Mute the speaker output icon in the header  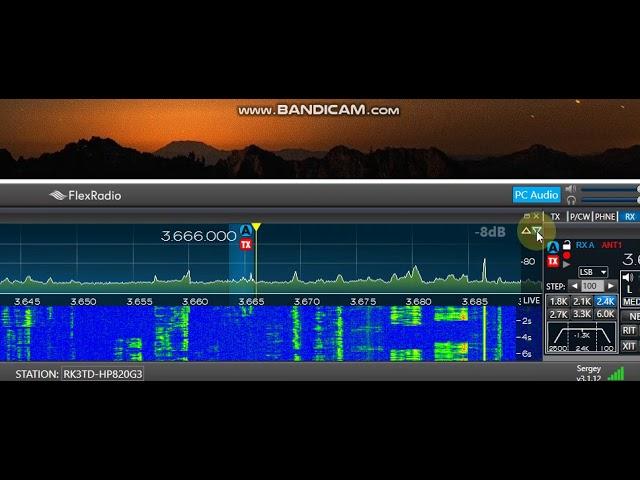tap(571, 189)
